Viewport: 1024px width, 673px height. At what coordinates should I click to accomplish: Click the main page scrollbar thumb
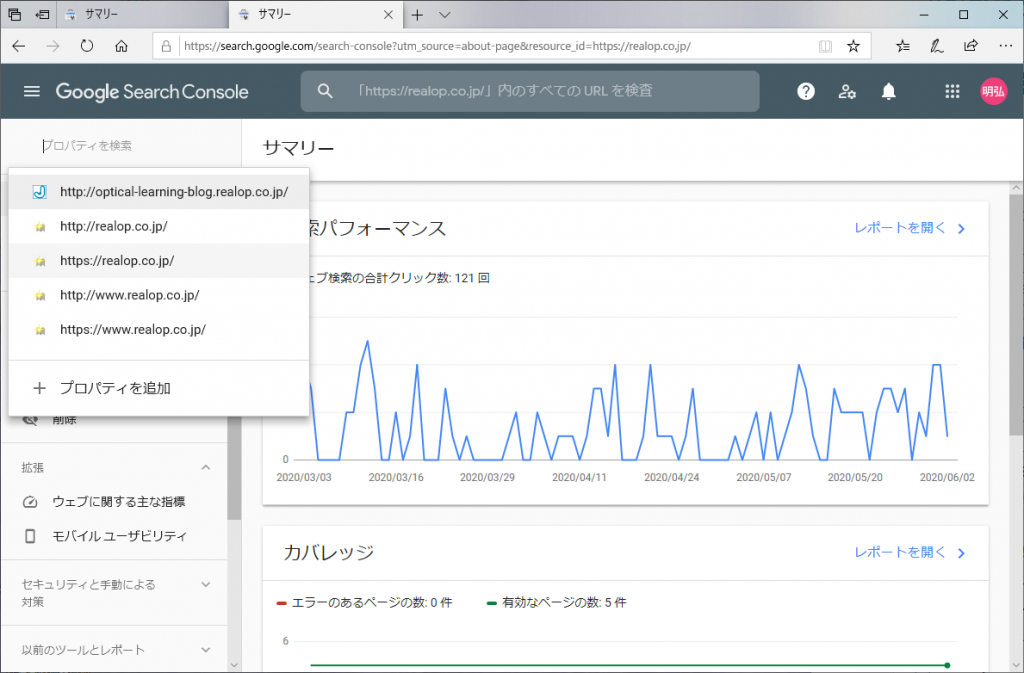(1016, 315)
